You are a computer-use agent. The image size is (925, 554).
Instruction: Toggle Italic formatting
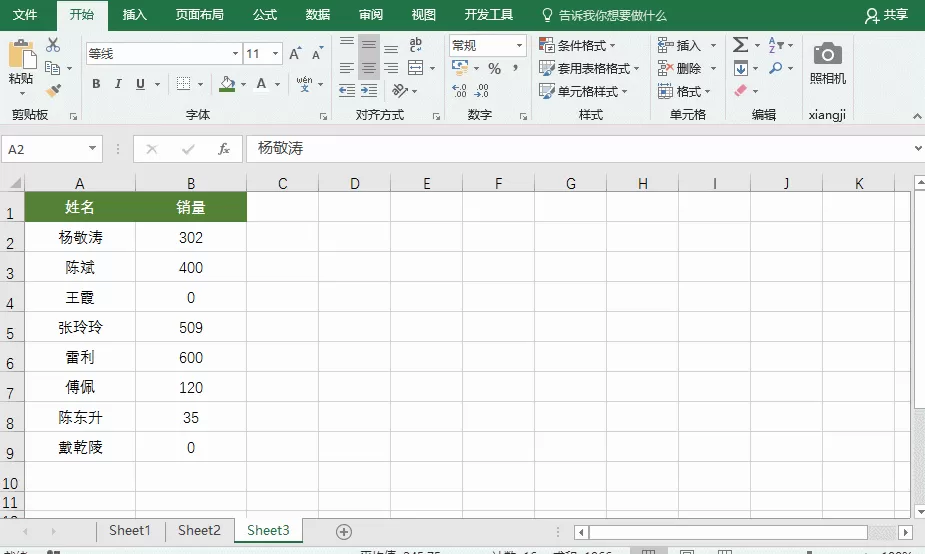(118, 84)
